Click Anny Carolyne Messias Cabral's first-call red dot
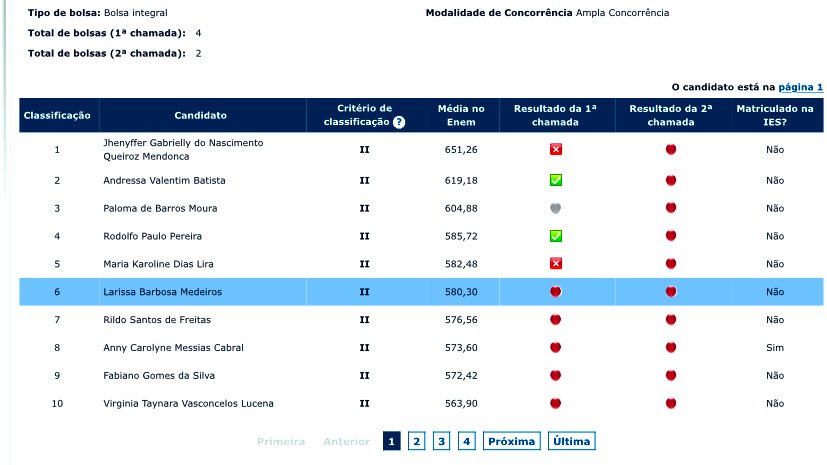Viewport: 827px width, 465px height. 555,347
